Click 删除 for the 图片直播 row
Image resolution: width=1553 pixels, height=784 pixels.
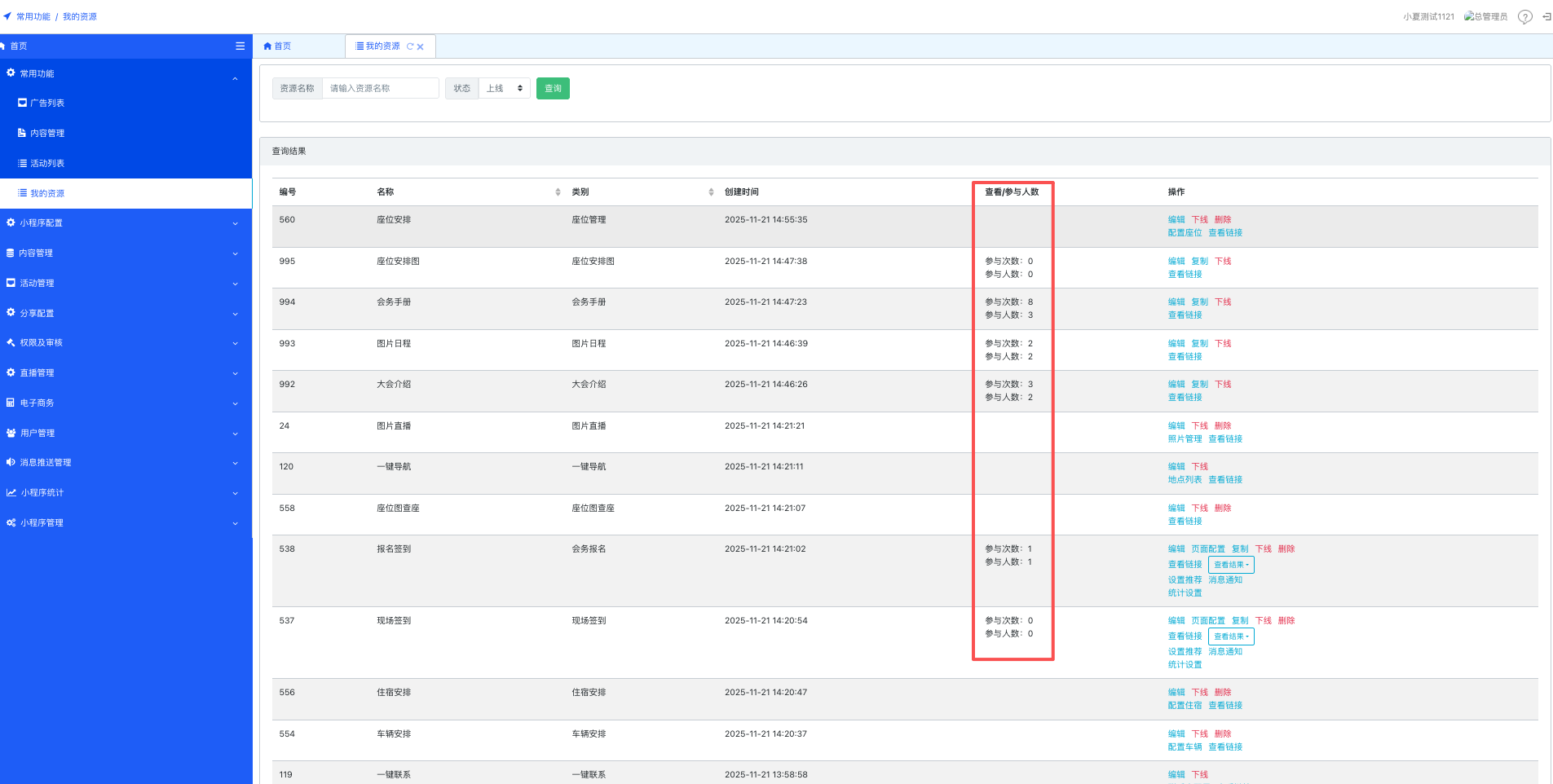tap(1222, 426)
